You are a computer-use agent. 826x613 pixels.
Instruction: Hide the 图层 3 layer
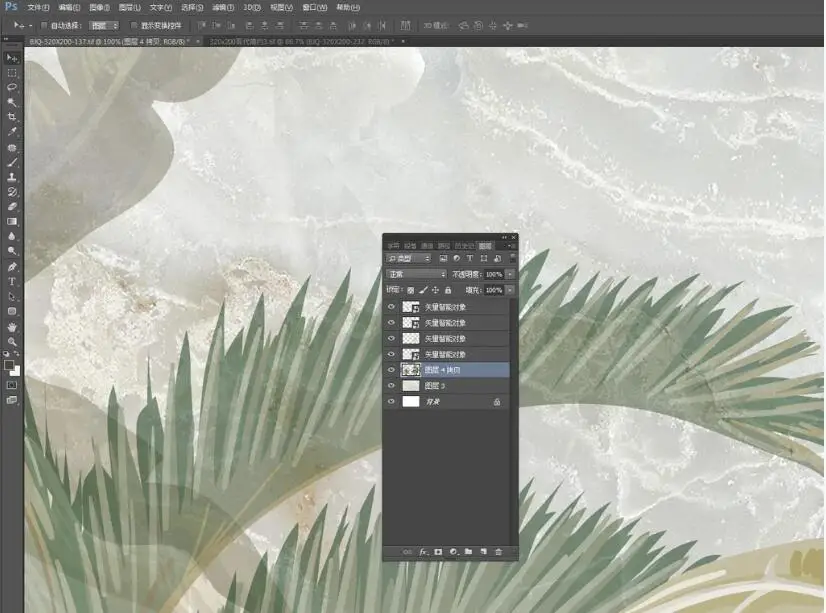pos(391,386)
